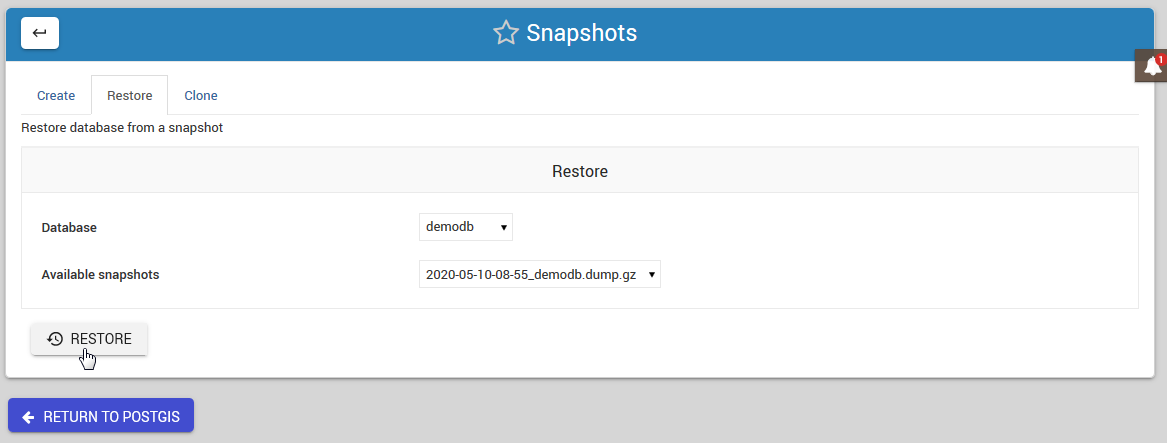Image resolution: width=1167 pixels, height=443 pixels.
Task: Click the back arrow button
Action: (40, 33)
